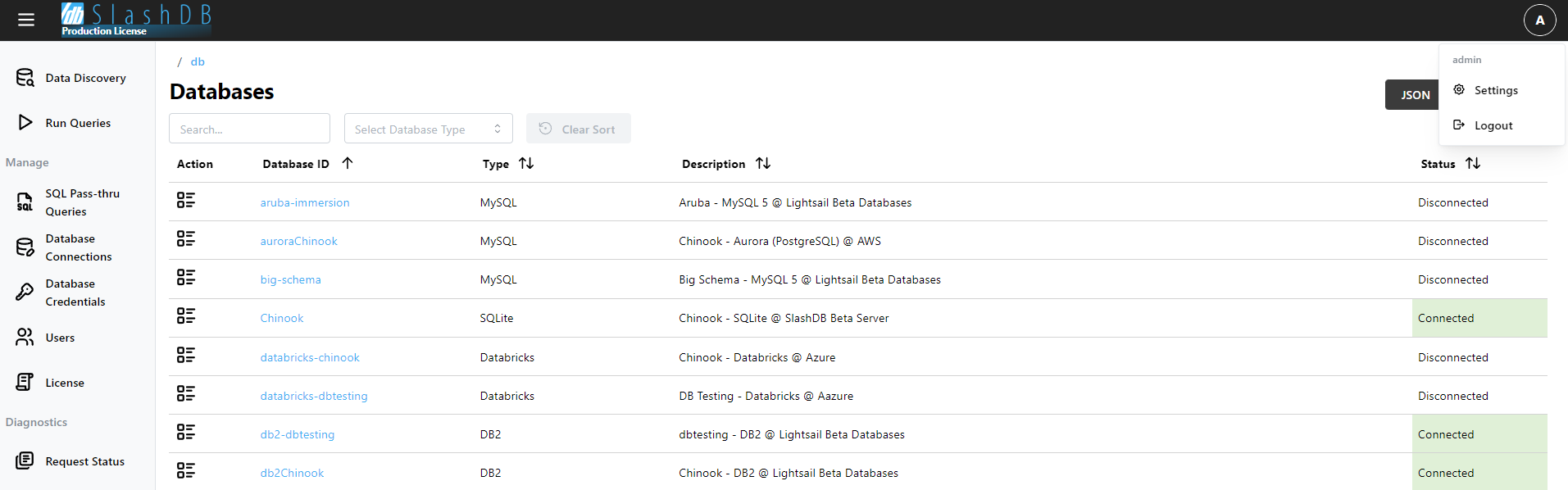The height and width of the screenshot is (490, 1568).
Task: Choose Logout from the admin menu
Action: 1493,125
